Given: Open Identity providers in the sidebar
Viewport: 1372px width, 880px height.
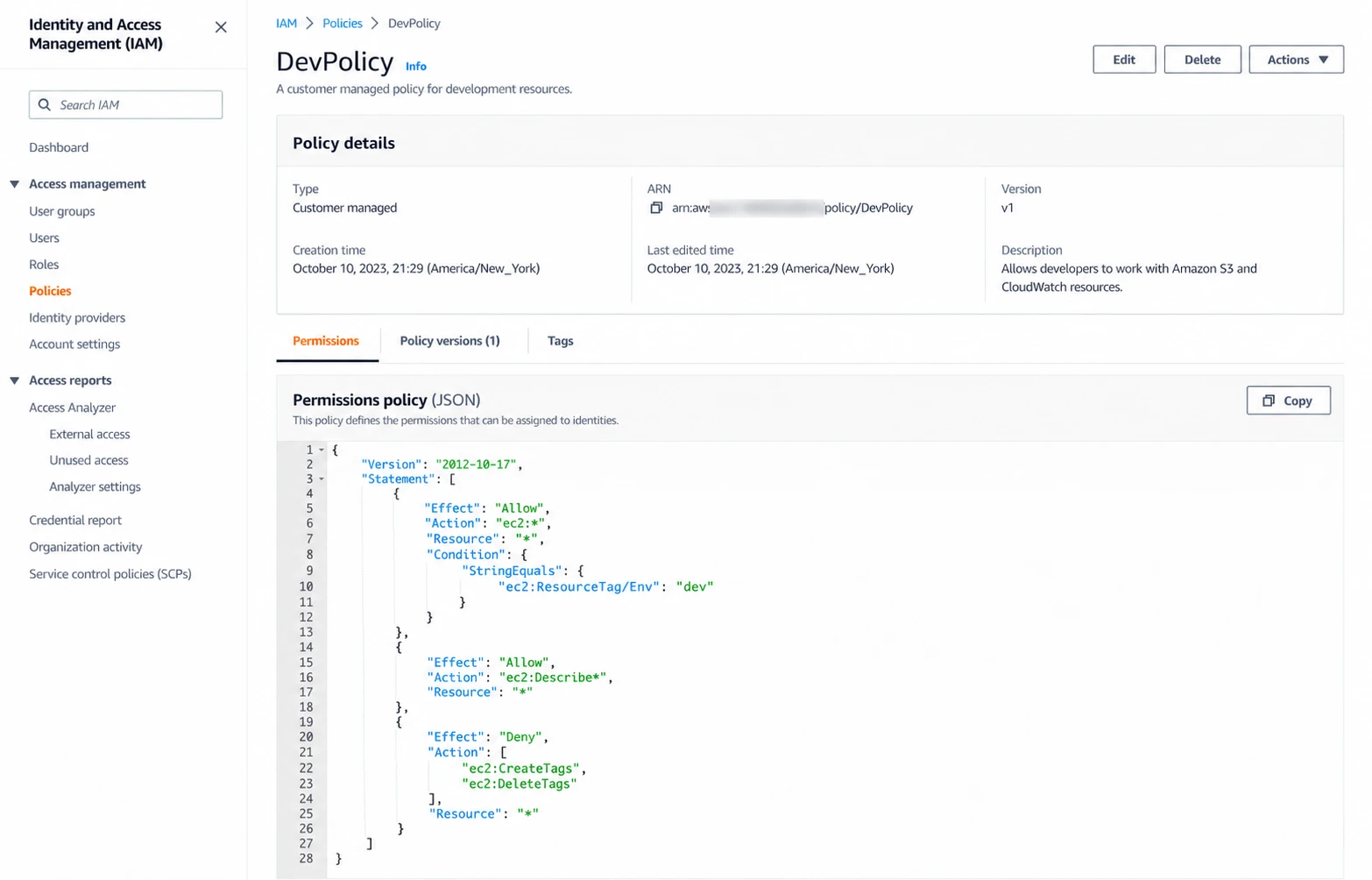Looking at the screenshot, I should click(77, 317).
